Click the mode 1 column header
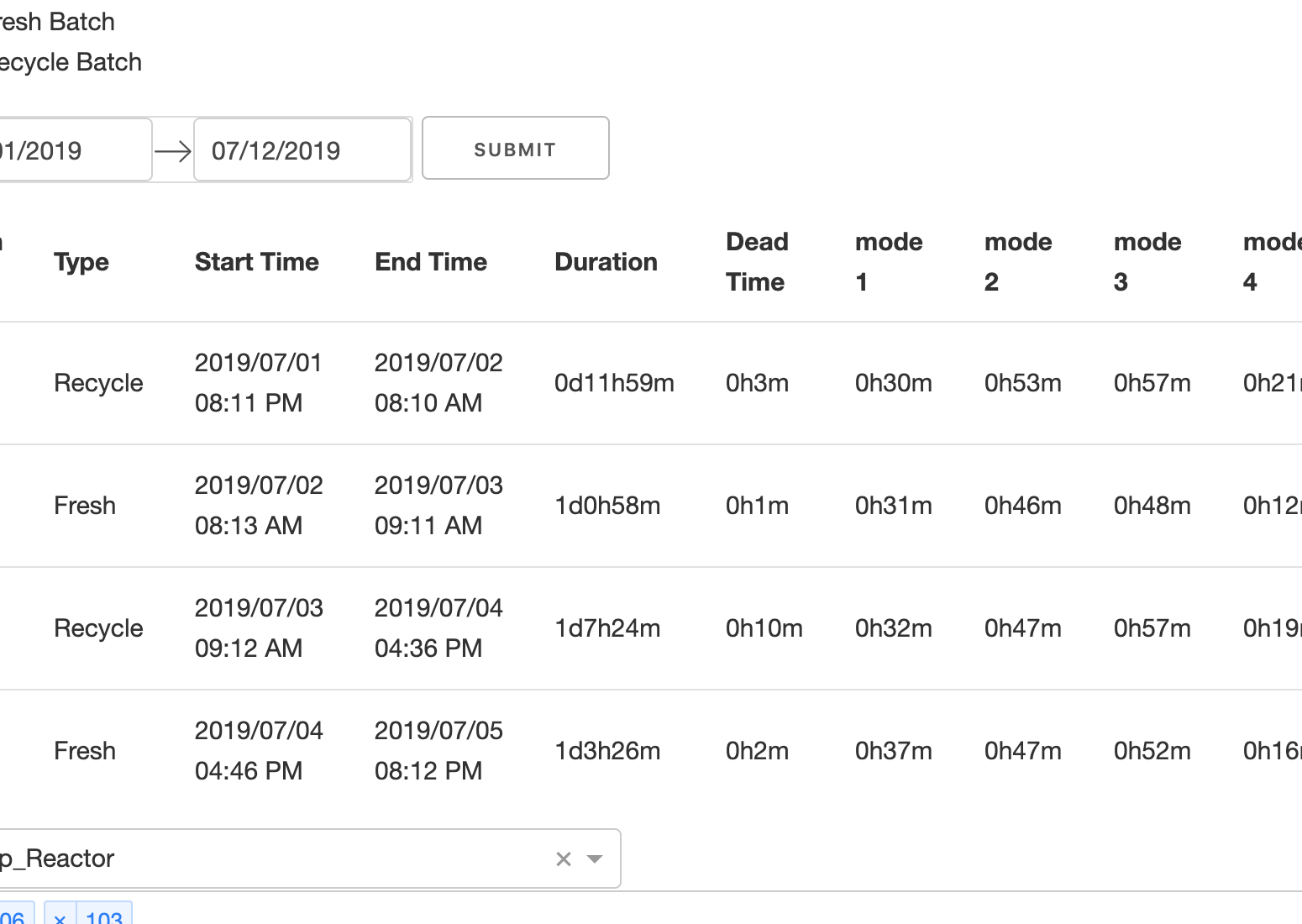Image resolution: width=1302 pixels, height=924 pixels. [x=888, y=262]
